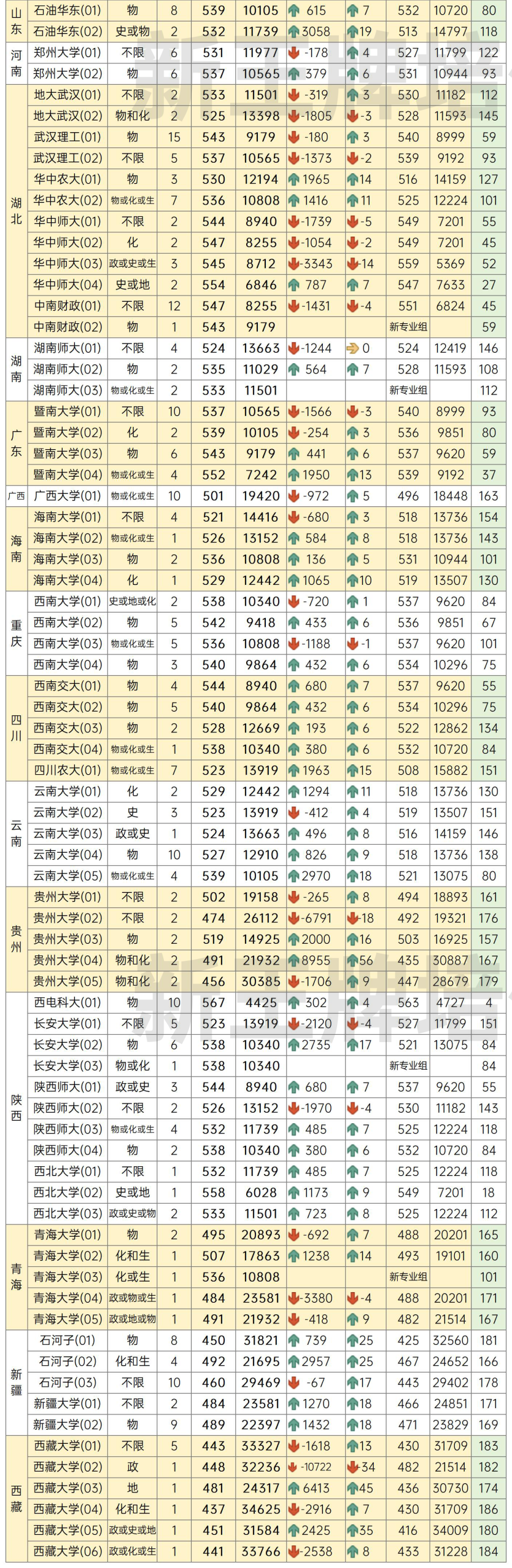Click red down arrow beside -6791 in 贵州大学(02) row
The height and width of the screenshot is (1568, 512).
(x=293, y=919)
